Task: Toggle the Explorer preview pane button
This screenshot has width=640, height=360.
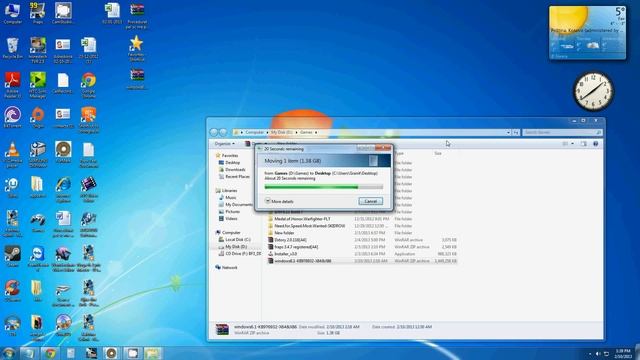Action: pos(584,144)
